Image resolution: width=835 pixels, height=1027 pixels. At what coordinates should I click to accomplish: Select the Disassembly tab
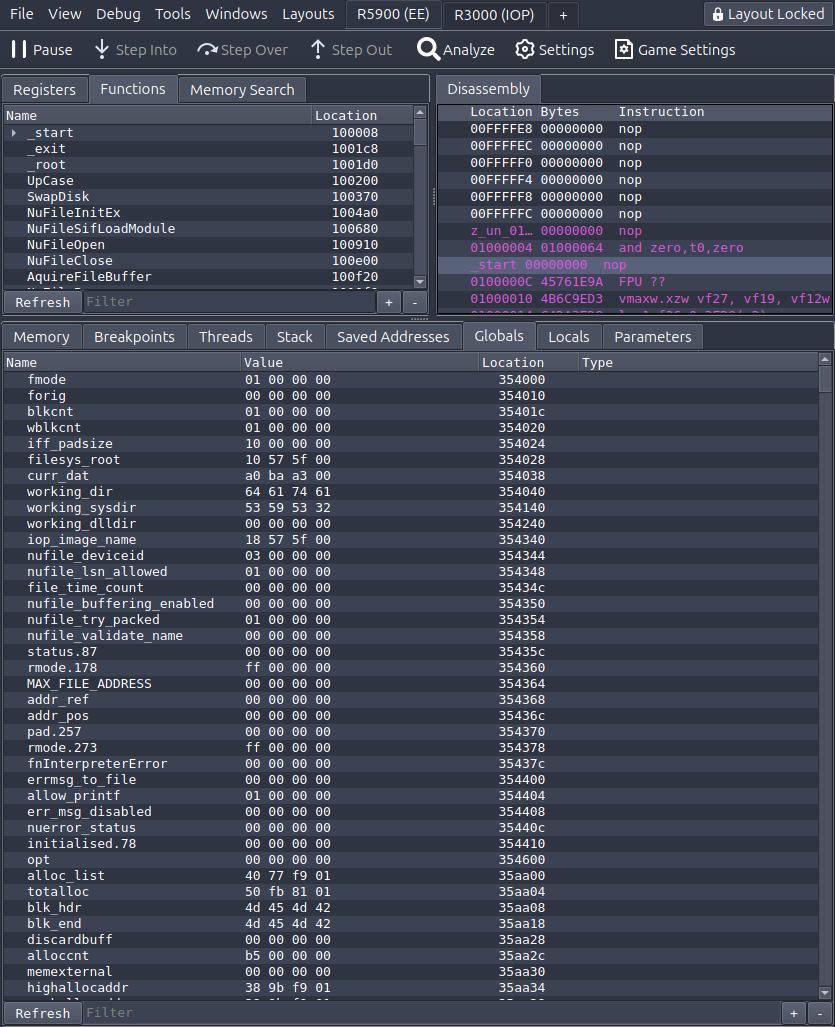489,89
